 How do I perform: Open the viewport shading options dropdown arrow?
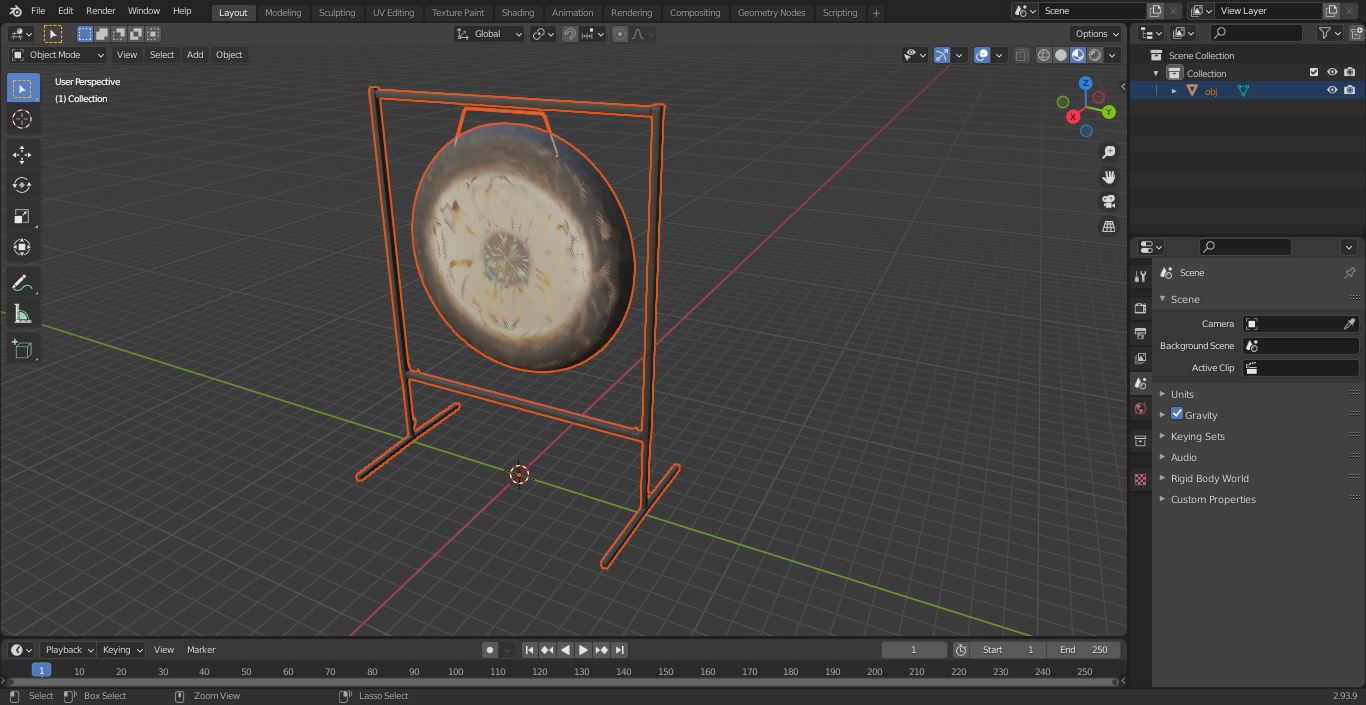pos(1113,56)
